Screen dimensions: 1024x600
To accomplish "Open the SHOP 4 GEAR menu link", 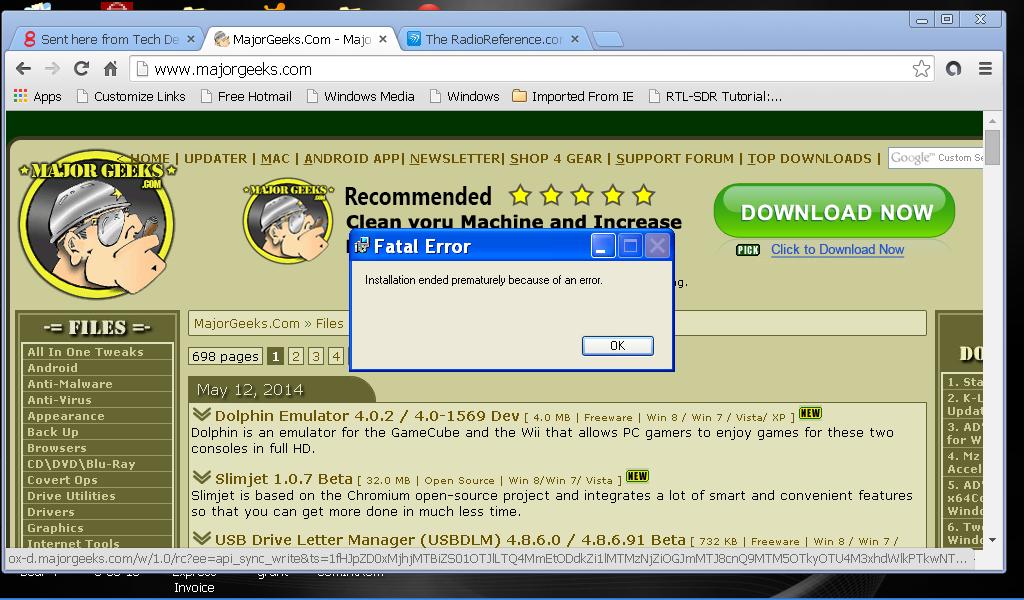I will 556,159.
